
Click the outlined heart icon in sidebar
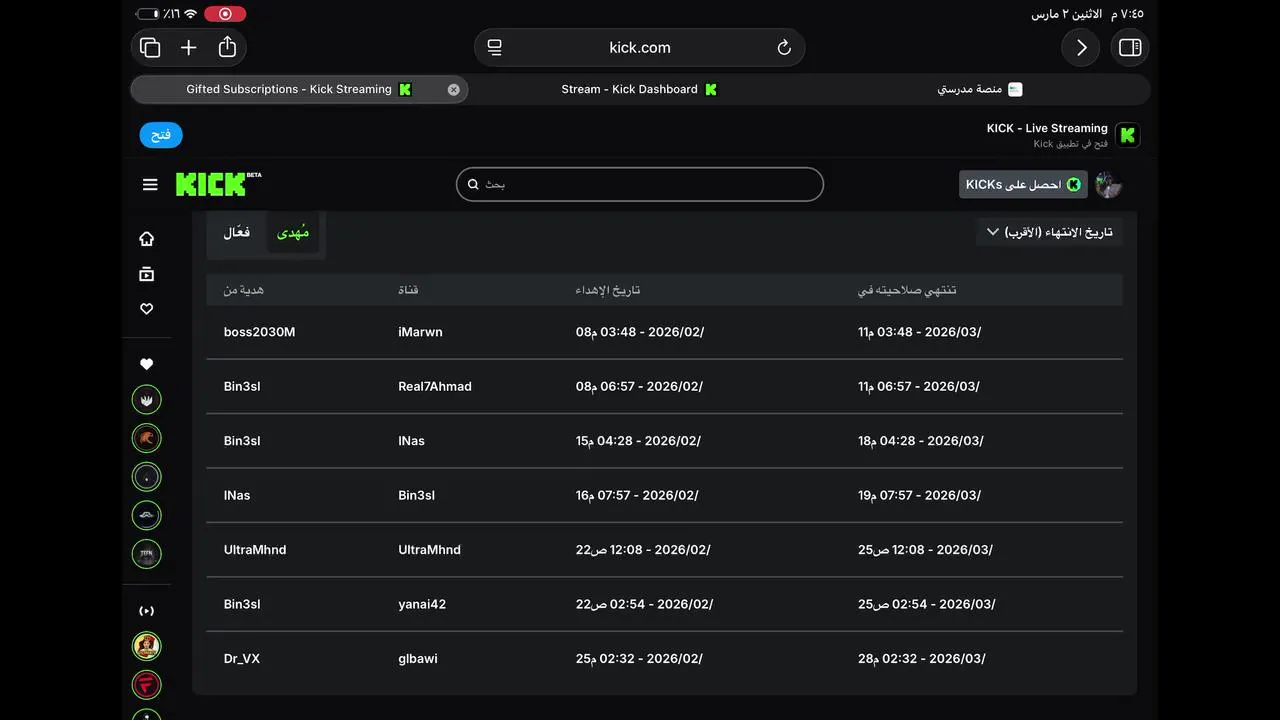[147, 310]
